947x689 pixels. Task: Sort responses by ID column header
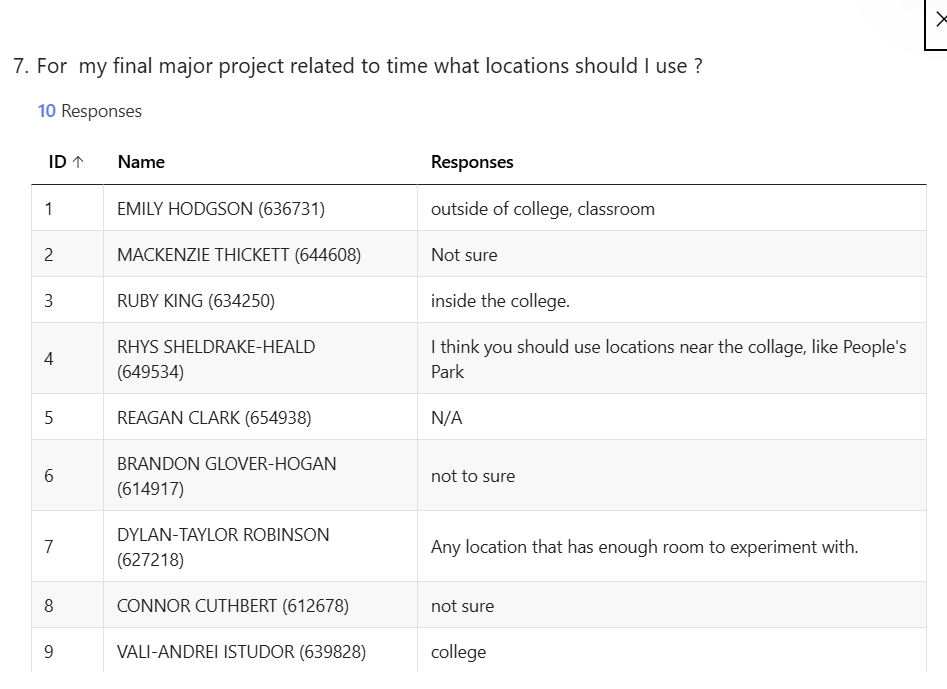point(57,162)
